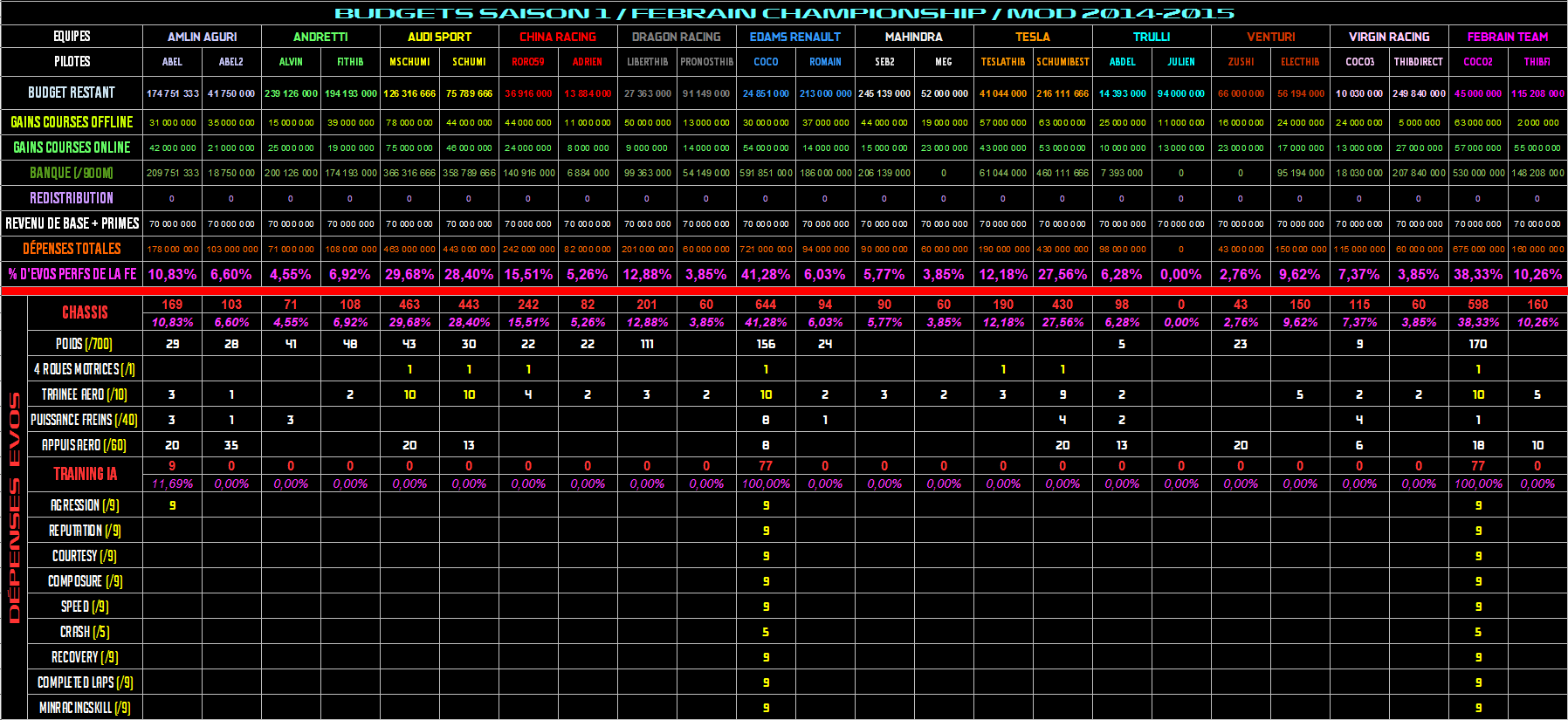This screenshot has height=720, width=1568.
Task: Click the BUDGETS SAISON 1 title banner
Action: 784,13
